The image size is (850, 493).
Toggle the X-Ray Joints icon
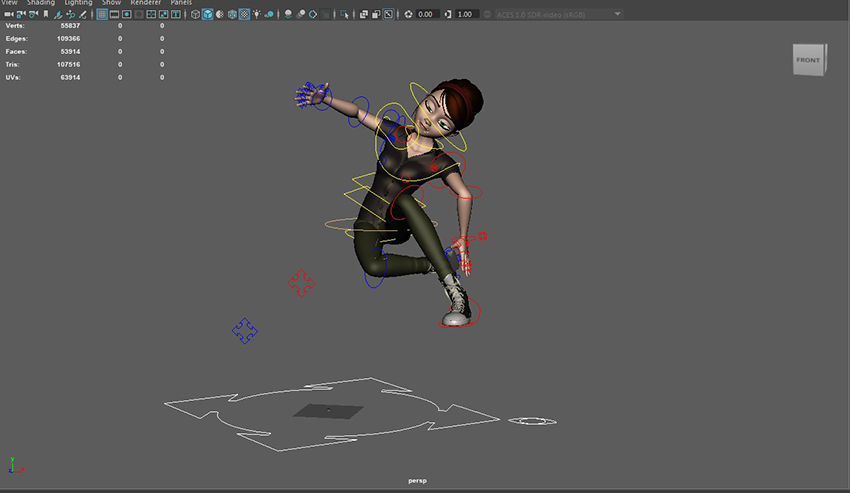[x=389, y=15]
